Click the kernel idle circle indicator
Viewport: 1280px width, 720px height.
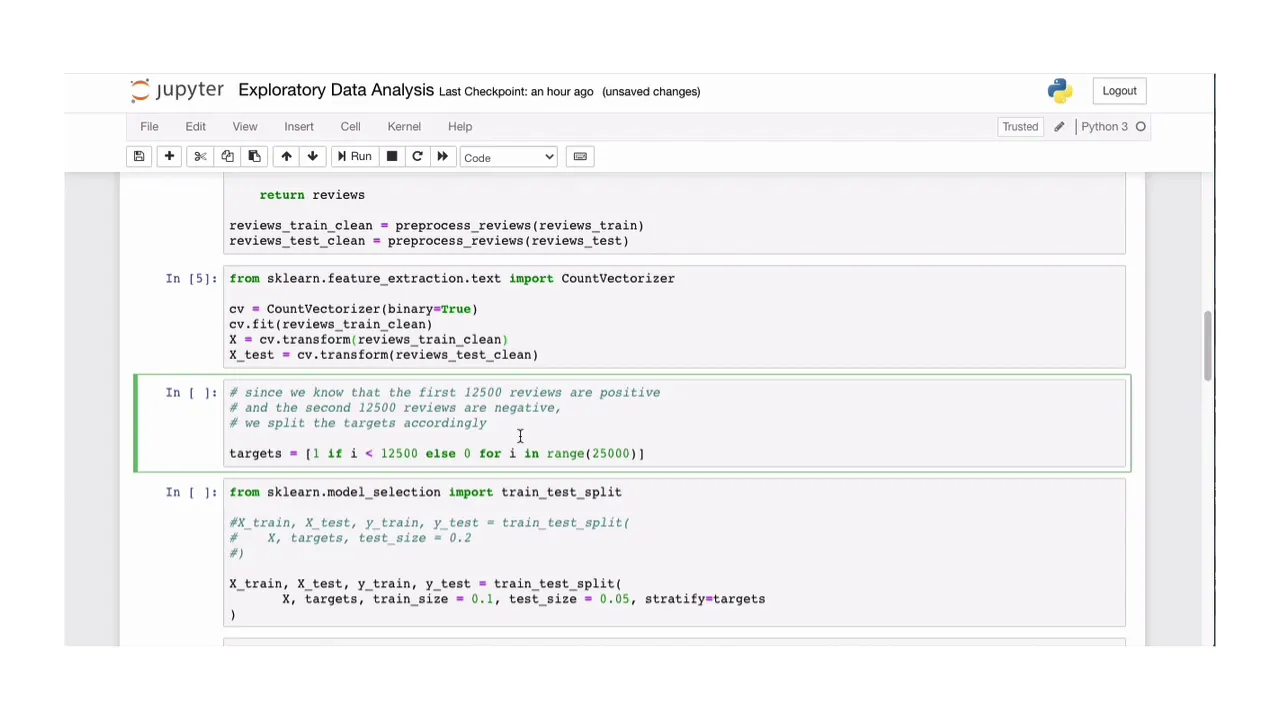click(1140, 127)
